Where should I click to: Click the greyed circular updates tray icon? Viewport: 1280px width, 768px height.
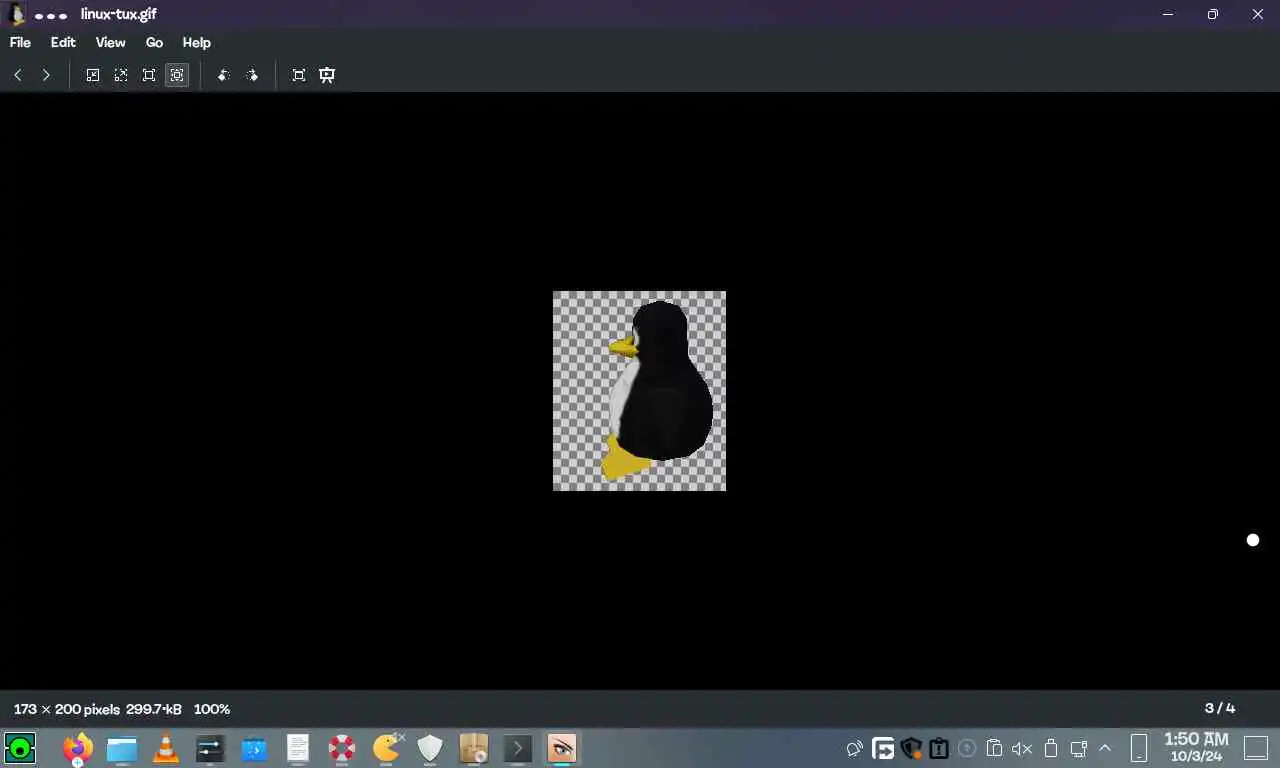point(967,748)
